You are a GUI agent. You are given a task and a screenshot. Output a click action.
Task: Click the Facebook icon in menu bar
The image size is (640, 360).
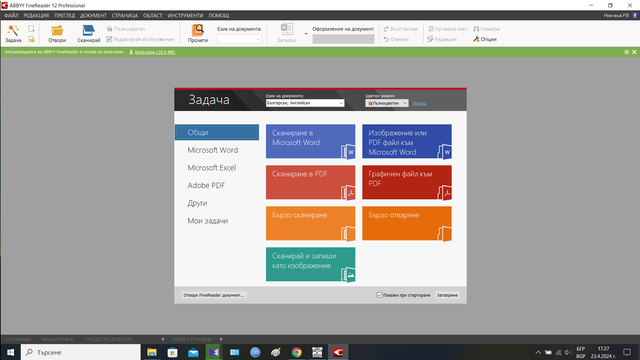(635, 15)
